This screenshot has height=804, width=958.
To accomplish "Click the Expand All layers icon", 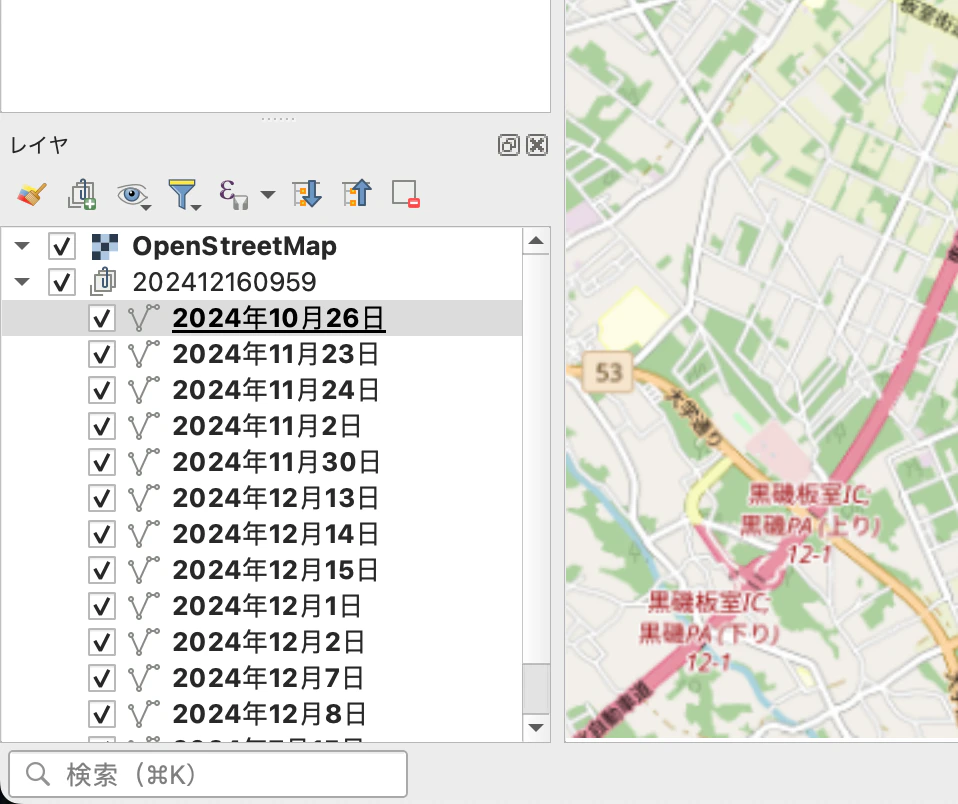I will pyautogui.click(x=307, y=194).
